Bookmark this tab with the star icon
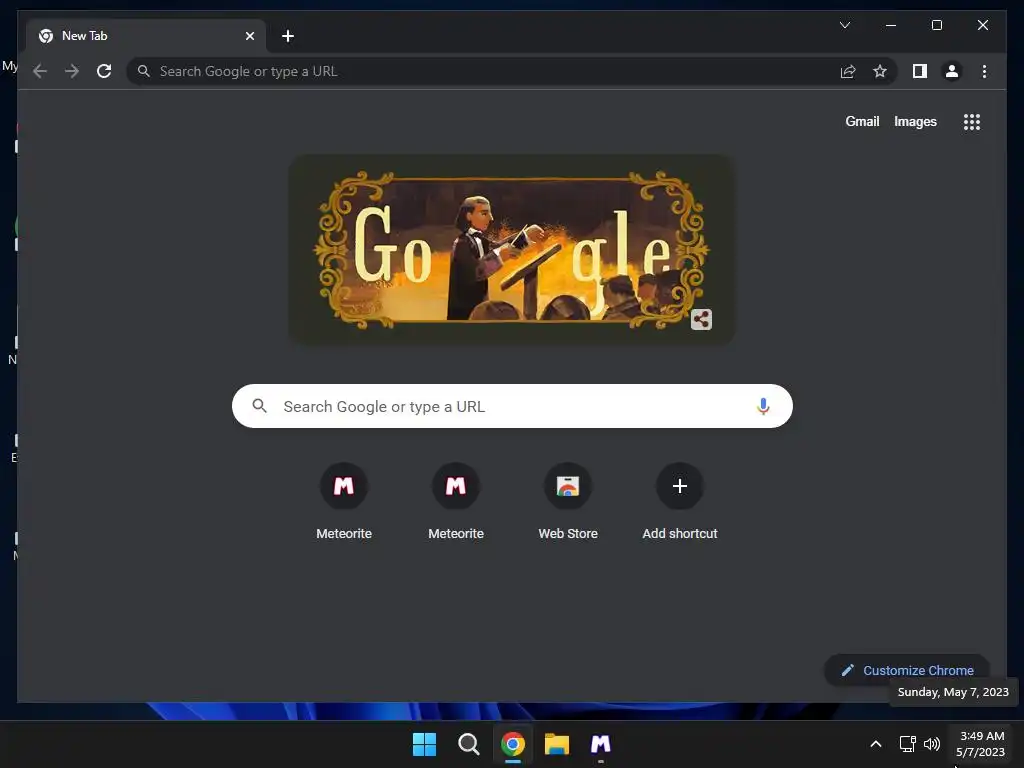Screen dimensions: 1024x768 click(x=880, y=71)
